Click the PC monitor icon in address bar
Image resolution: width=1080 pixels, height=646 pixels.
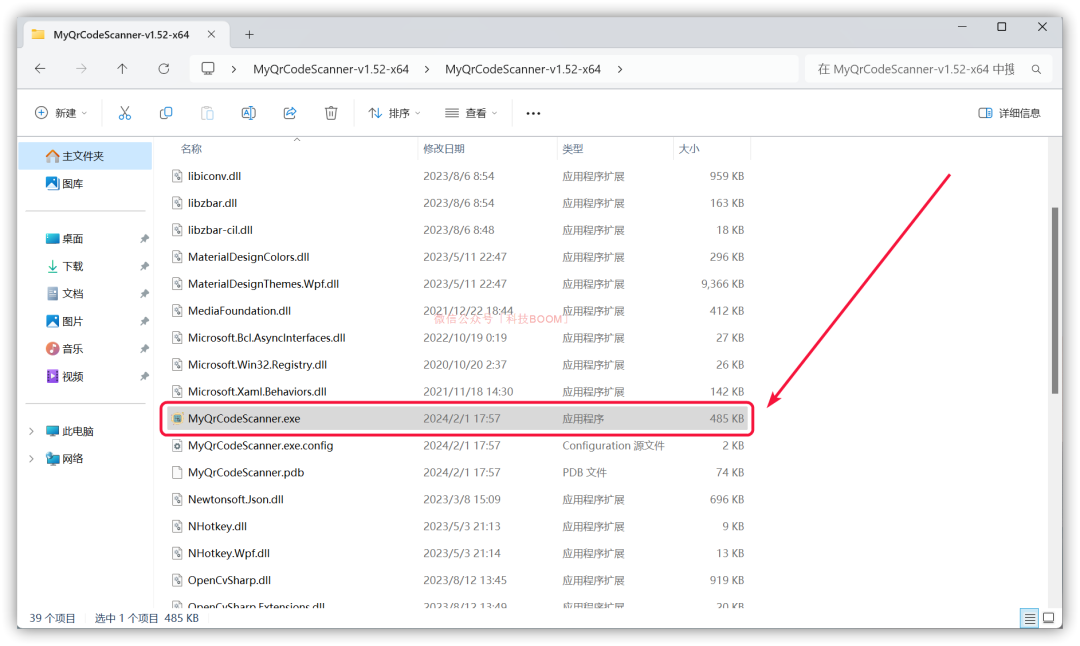coord(208,69)
